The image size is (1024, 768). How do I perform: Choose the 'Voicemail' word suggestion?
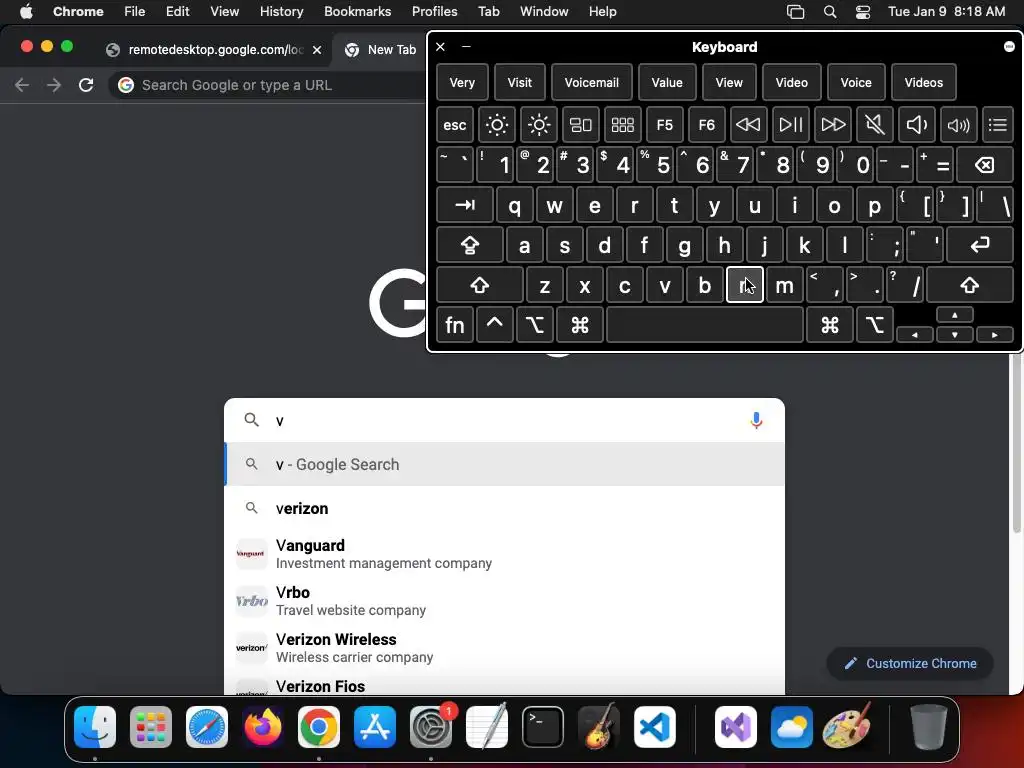592,82
